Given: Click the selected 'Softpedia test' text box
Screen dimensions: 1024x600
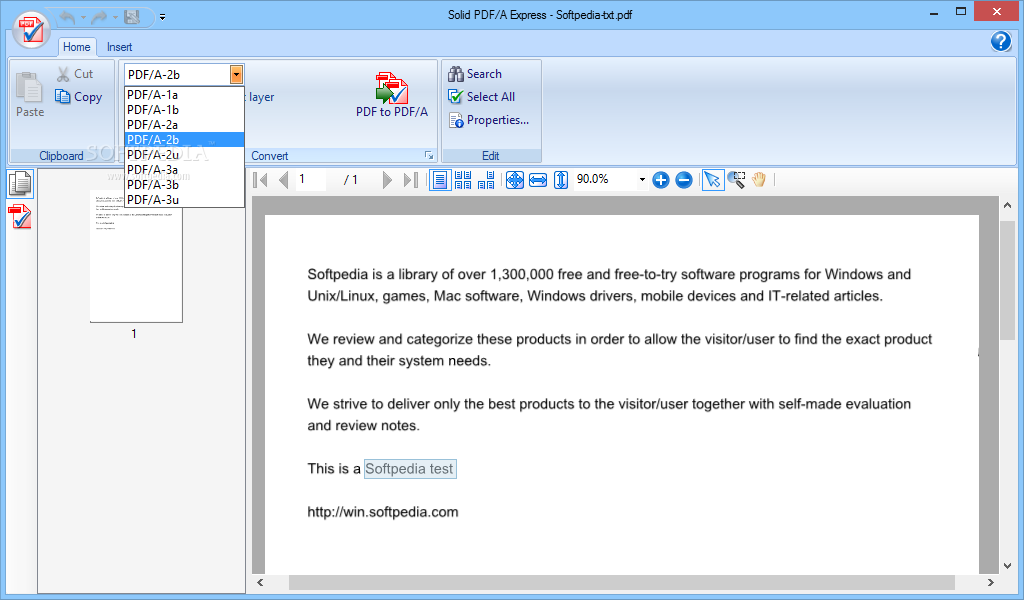Looking at the screenshot, I should 409,469.
